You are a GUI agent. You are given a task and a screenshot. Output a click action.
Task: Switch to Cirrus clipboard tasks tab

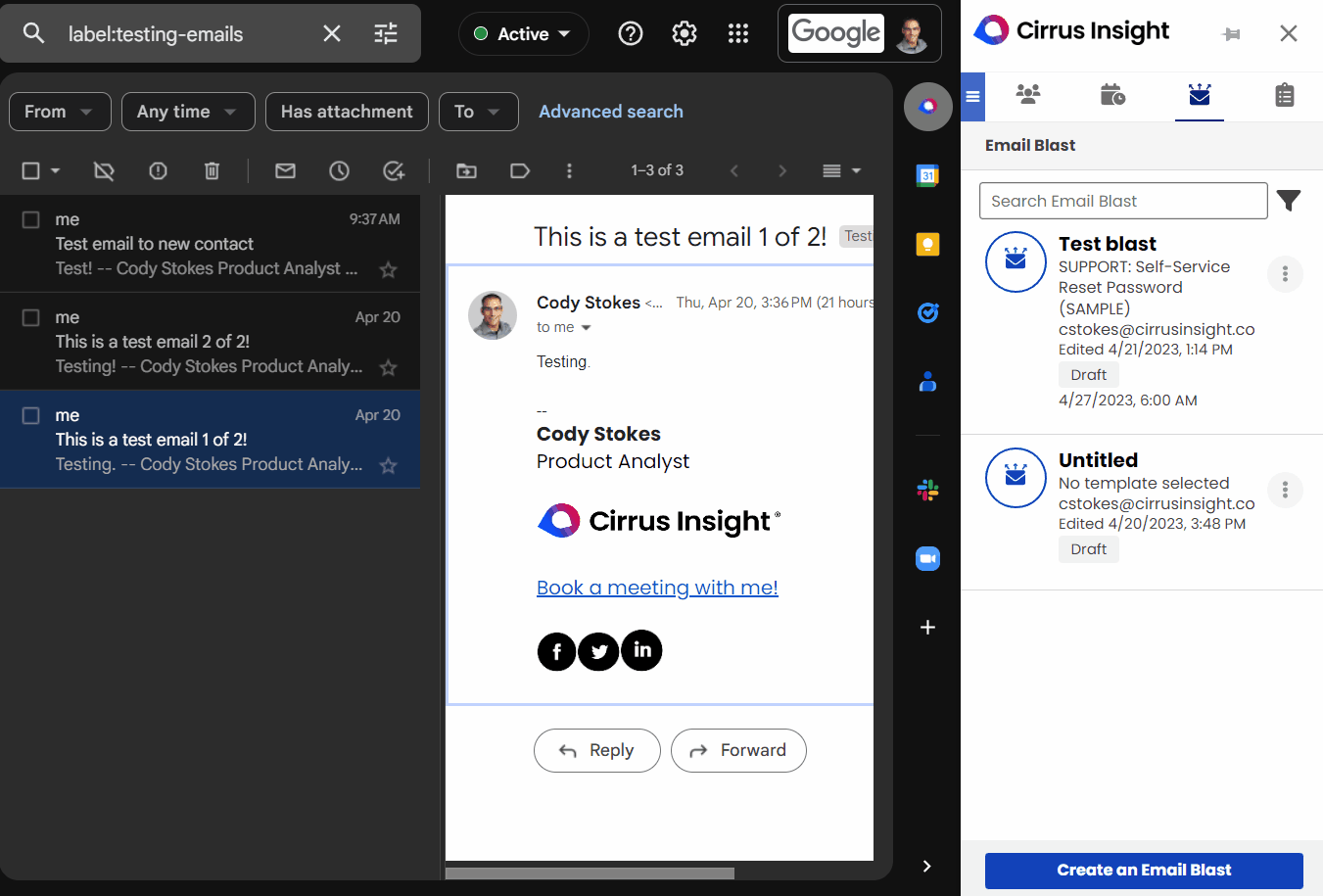1285,95
